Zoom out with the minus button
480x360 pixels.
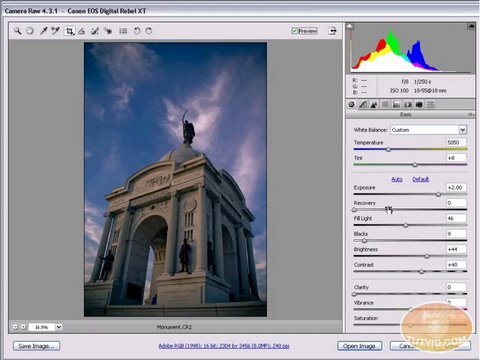pyautogui.click(x=15, y=327)
